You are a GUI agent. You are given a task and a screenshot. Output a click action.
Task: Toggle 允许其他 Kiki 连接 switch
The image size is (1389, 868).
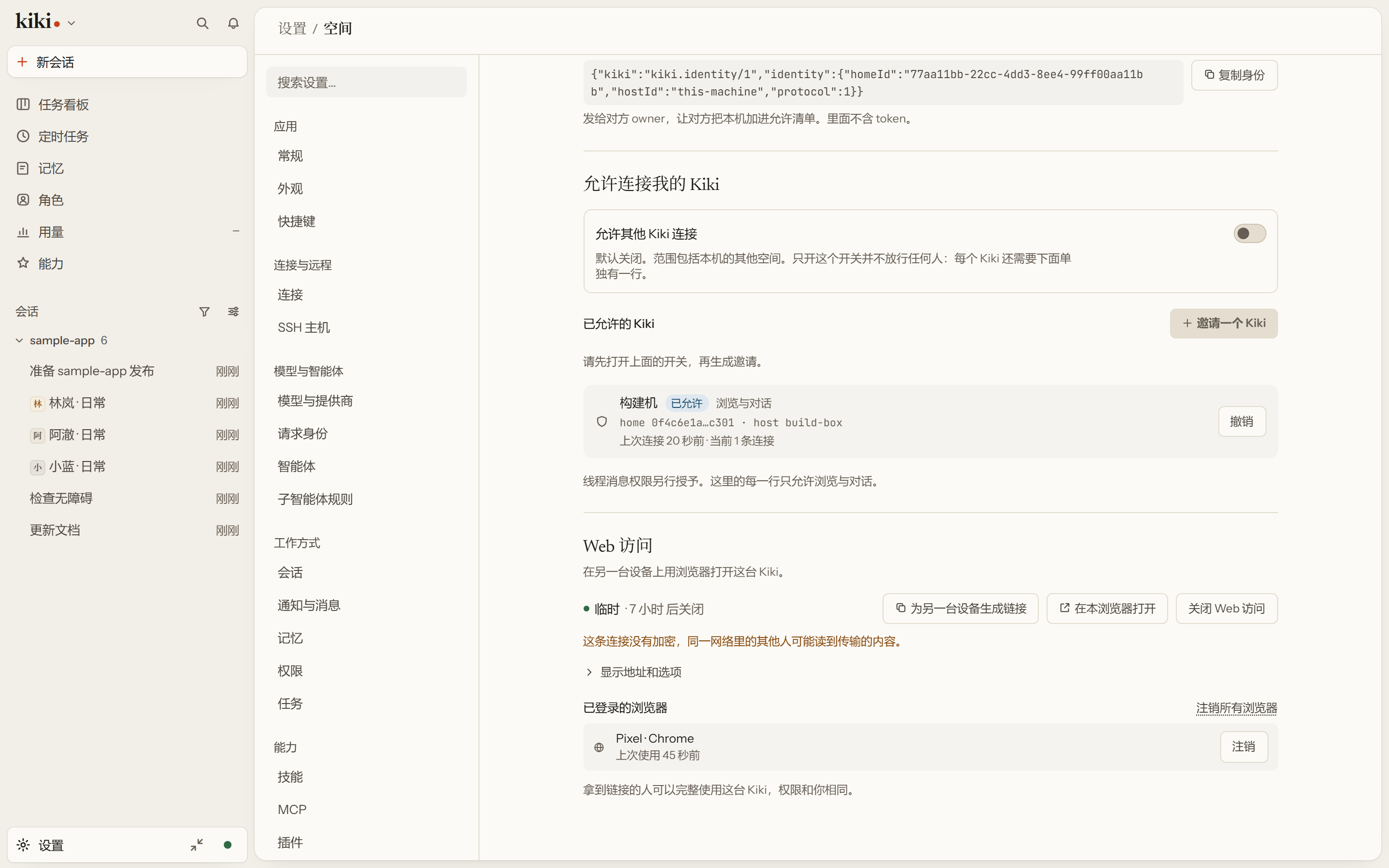click(x=1250, y=233)
